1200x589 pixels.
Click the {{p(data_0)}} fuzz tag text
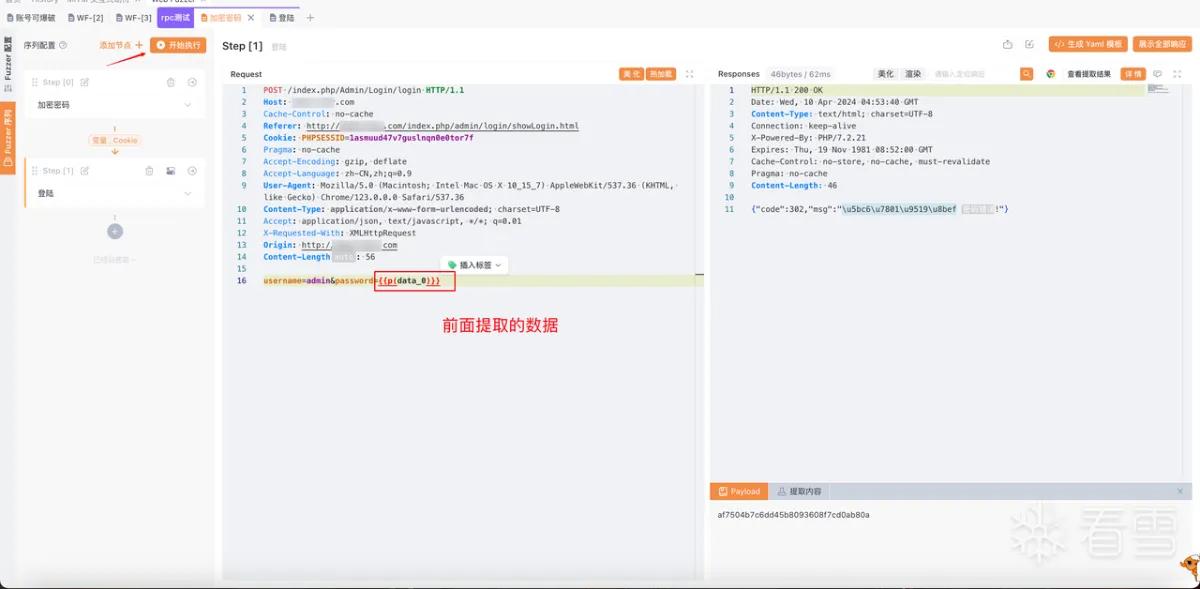[x=408, y=281]
